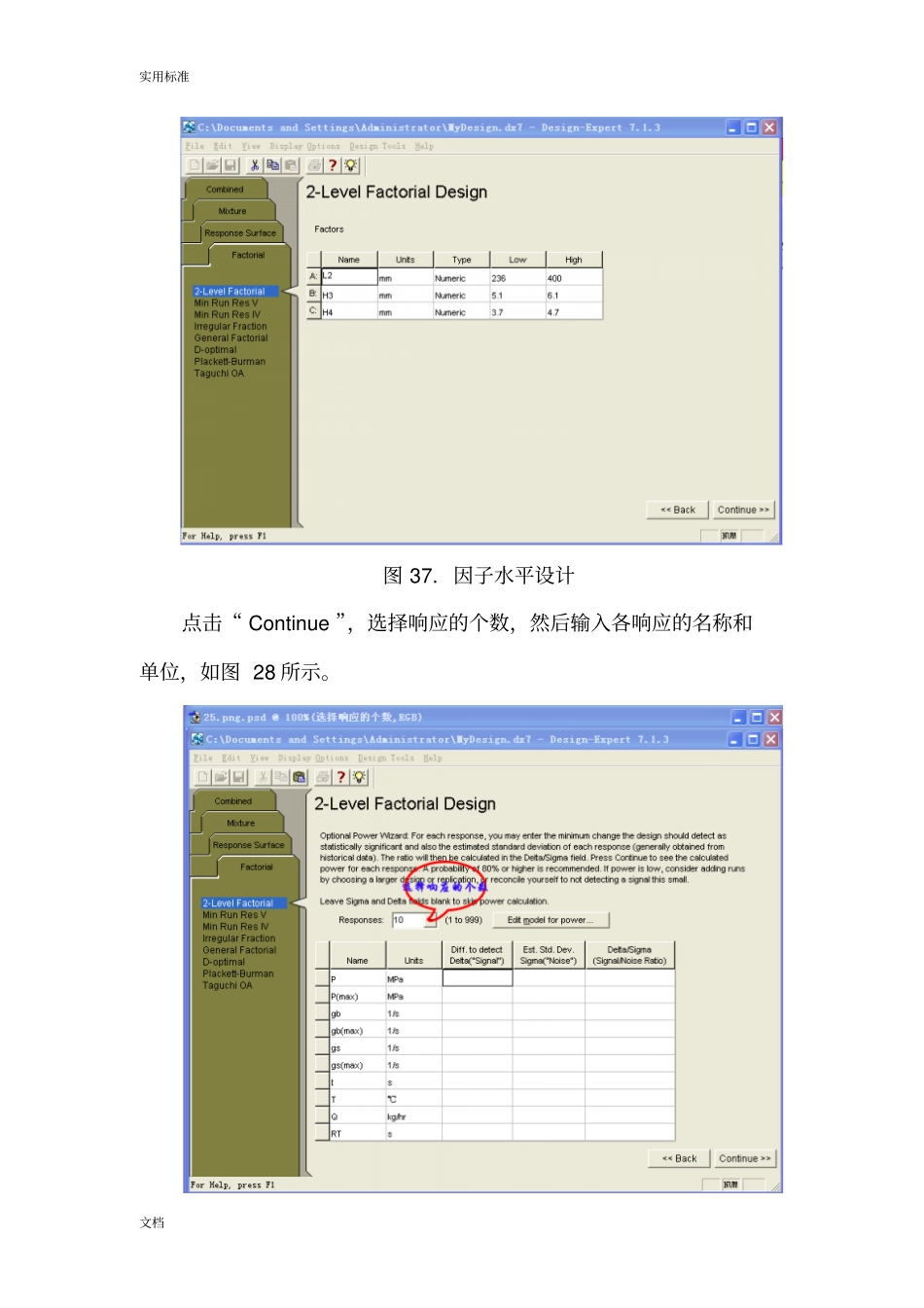Click Type cell Numeric for factor H4

pos(462,313)
